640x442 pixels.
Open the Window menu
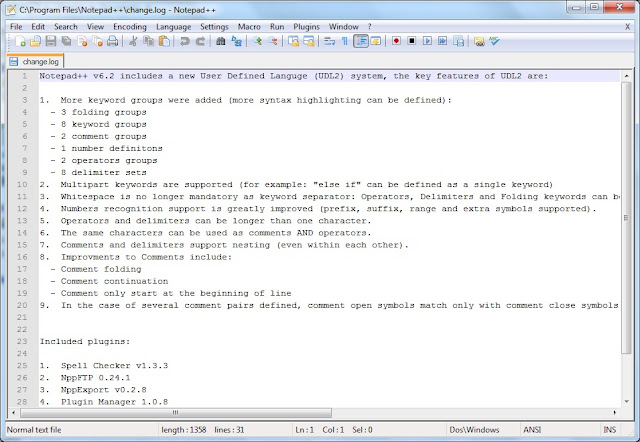pyautogui.click(x=344, y=27)
